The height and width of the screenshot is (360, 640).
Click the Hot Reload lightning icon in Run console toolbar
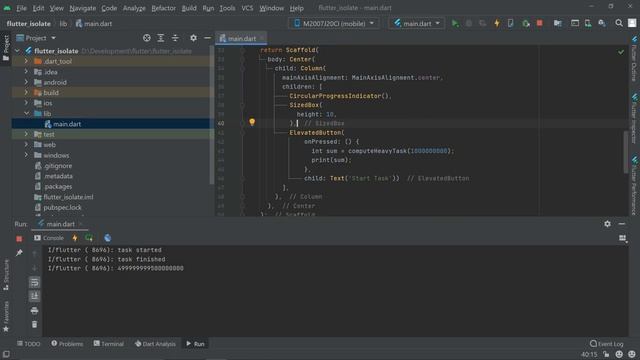[x=75, y=238]
